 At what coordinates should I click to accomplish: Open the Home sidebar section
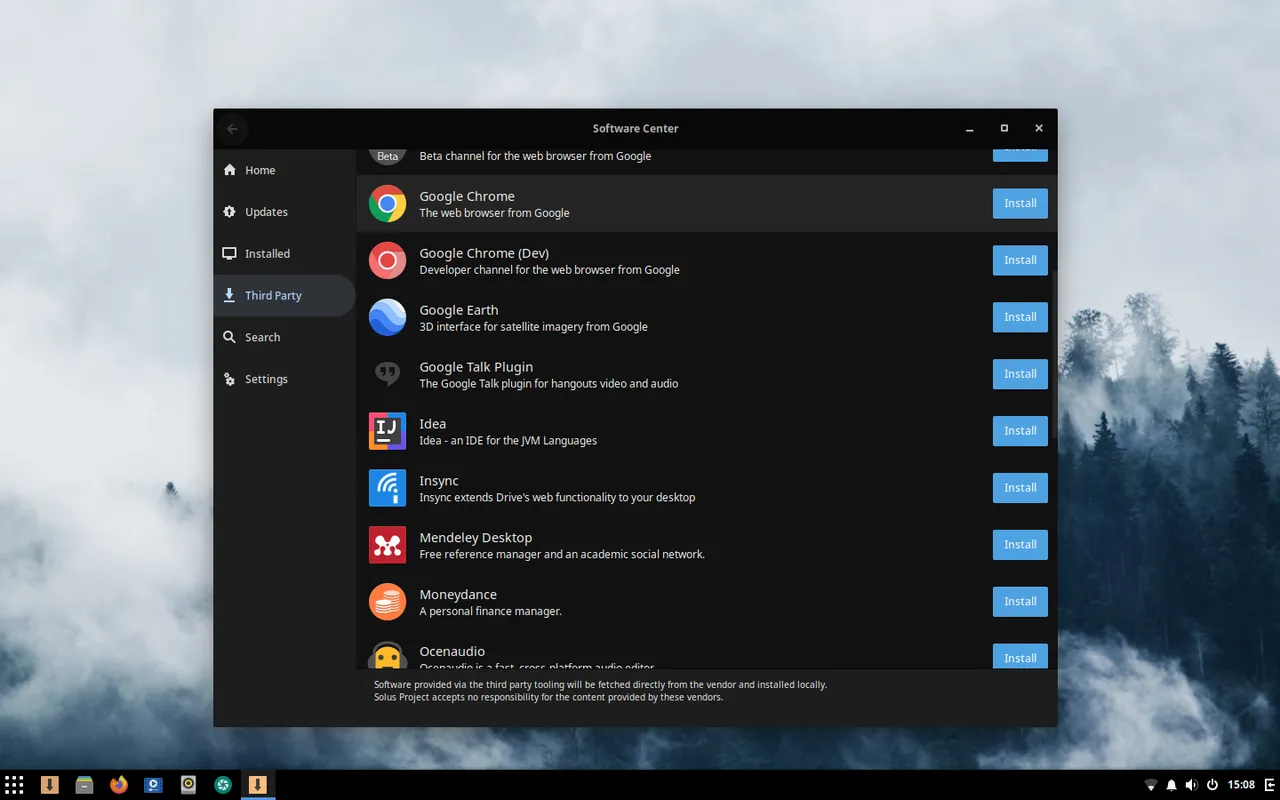284,170
